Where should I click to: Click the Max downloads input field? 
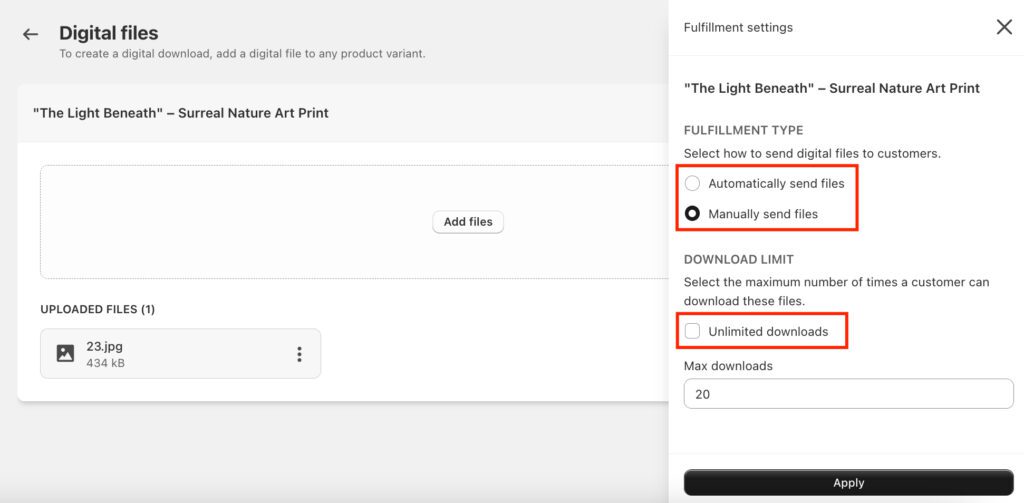tap(848, 394)
